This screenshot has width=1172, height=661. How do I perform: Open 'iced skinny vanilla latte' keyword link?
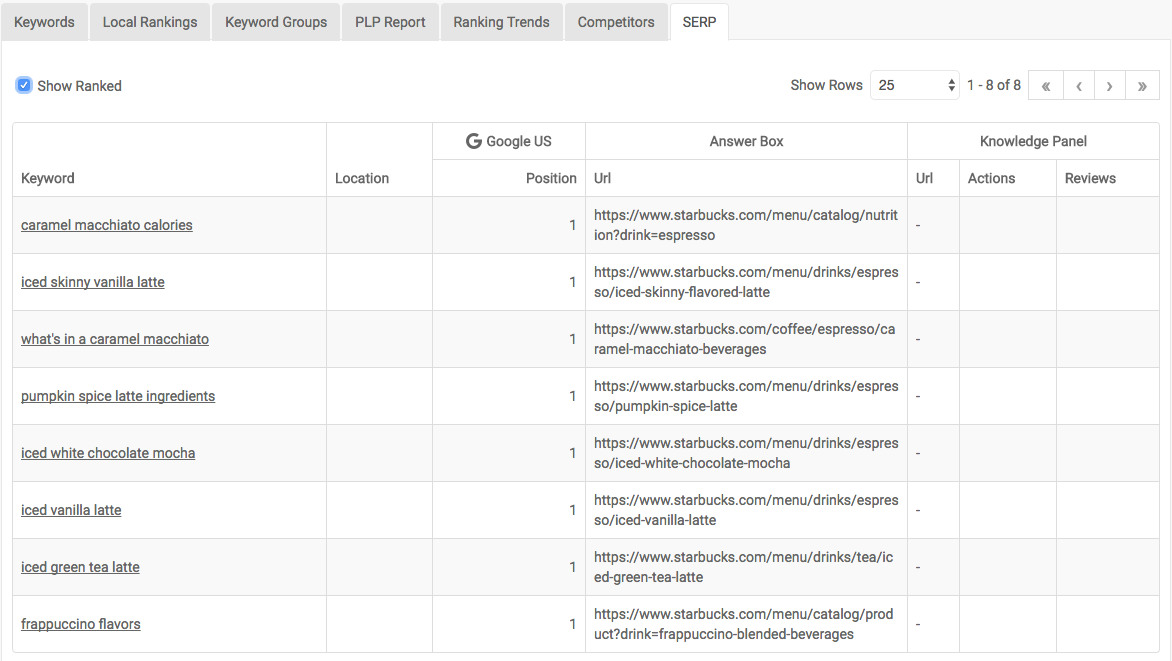point(93,282)
